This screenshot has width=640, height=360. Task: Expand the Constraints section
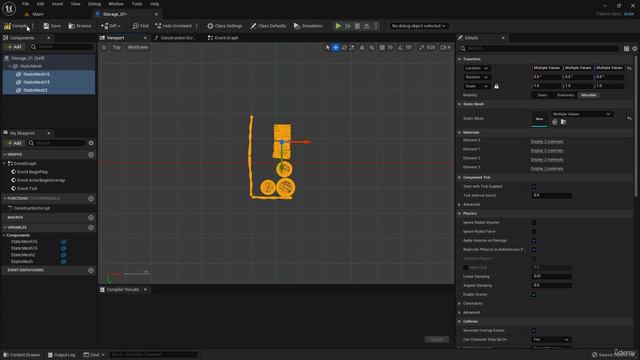[460, 304]
